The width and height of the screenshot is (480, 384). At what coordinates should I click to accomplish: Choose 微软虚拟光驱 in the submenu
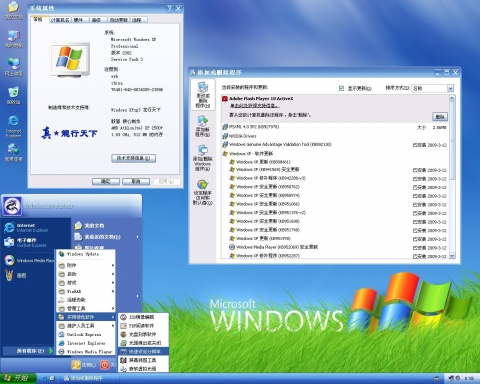pyautogui.click(x=144, y=369)
